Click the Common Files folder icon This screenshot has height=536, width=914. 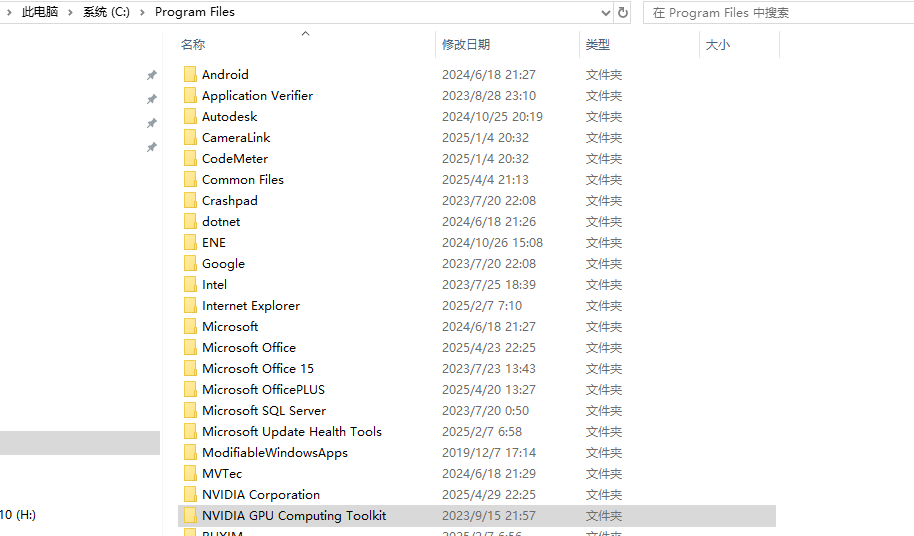190,179
